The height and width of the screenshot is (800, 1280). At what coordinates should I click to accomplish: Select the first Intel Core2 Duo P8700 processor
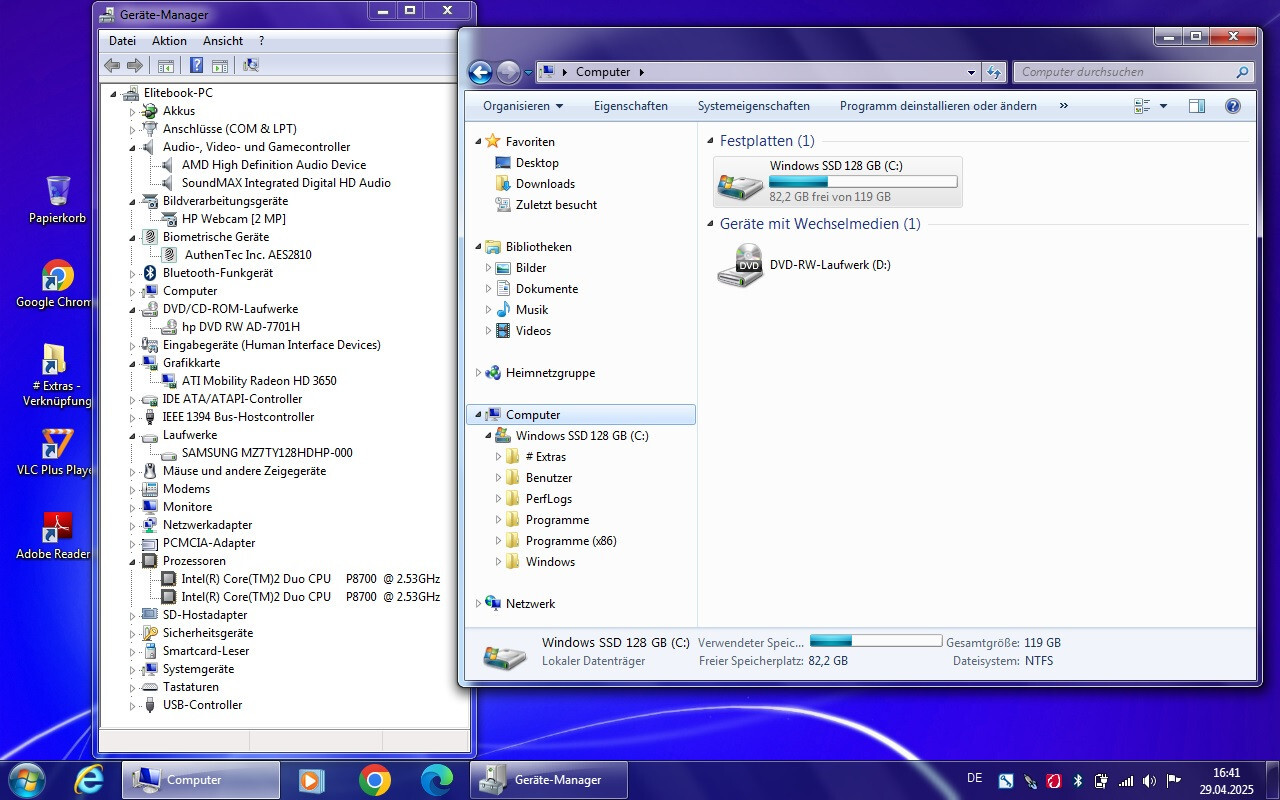pyautogui.click(x=310, y=579)
